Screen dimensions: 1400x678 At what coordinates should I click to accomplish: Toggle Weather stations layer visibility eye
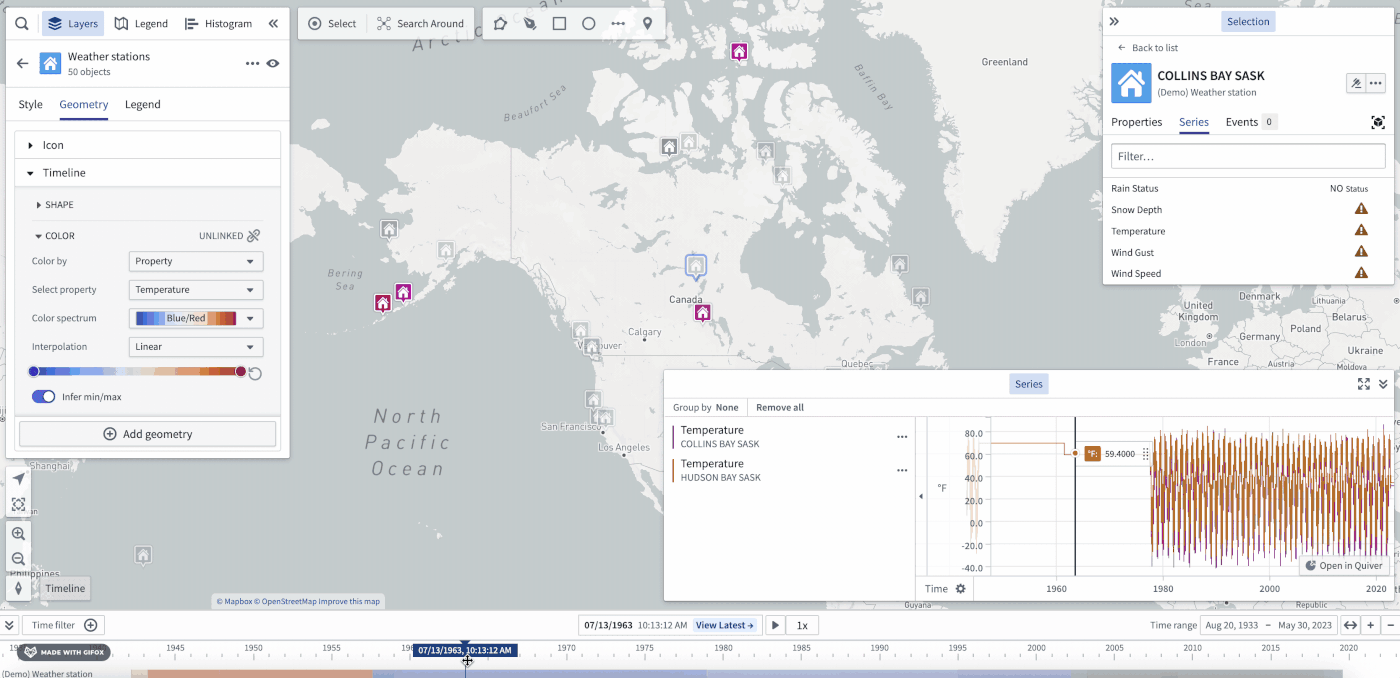(273, 63)
